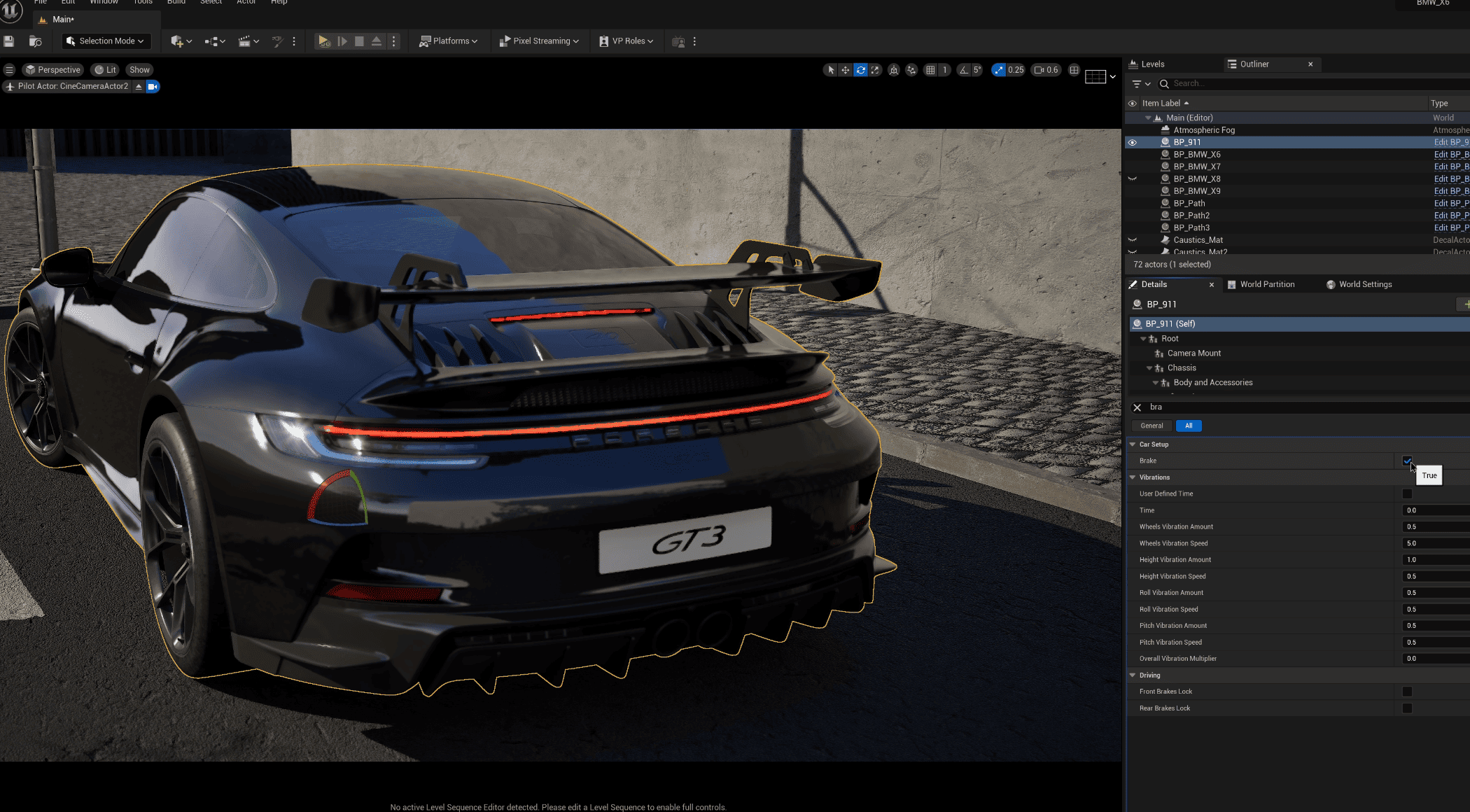Switch to World Settings tab

click(x=1359, y=285)
